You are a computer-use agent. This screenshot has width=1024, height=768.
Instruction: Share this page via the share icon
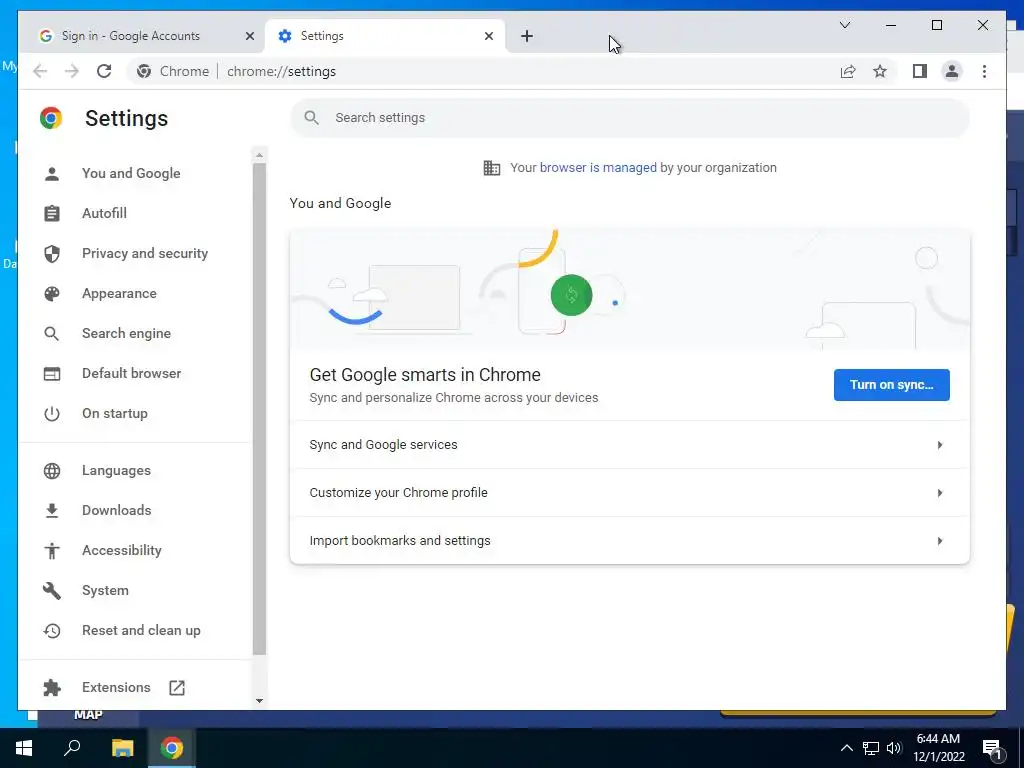[848, 71]
